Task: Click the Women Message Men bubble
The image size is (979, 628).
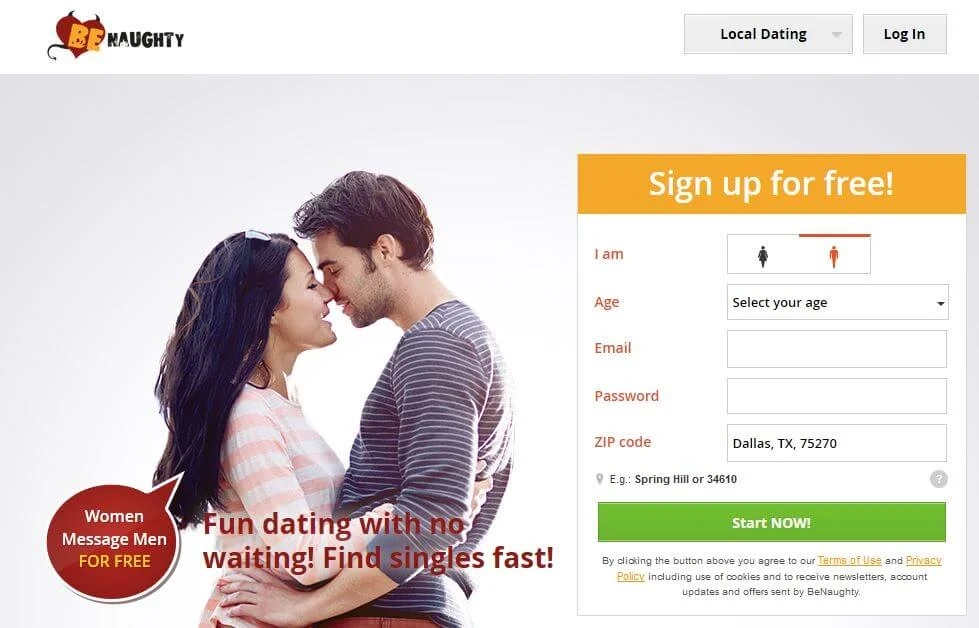Action: coord(114,539)
